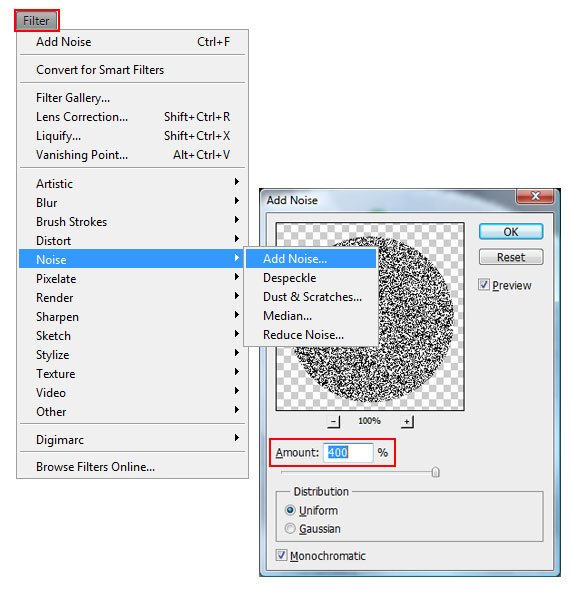Zoom in the noise preview with the plus button
The width and height of the screenshot is (580, 600).
coord(407,422)
